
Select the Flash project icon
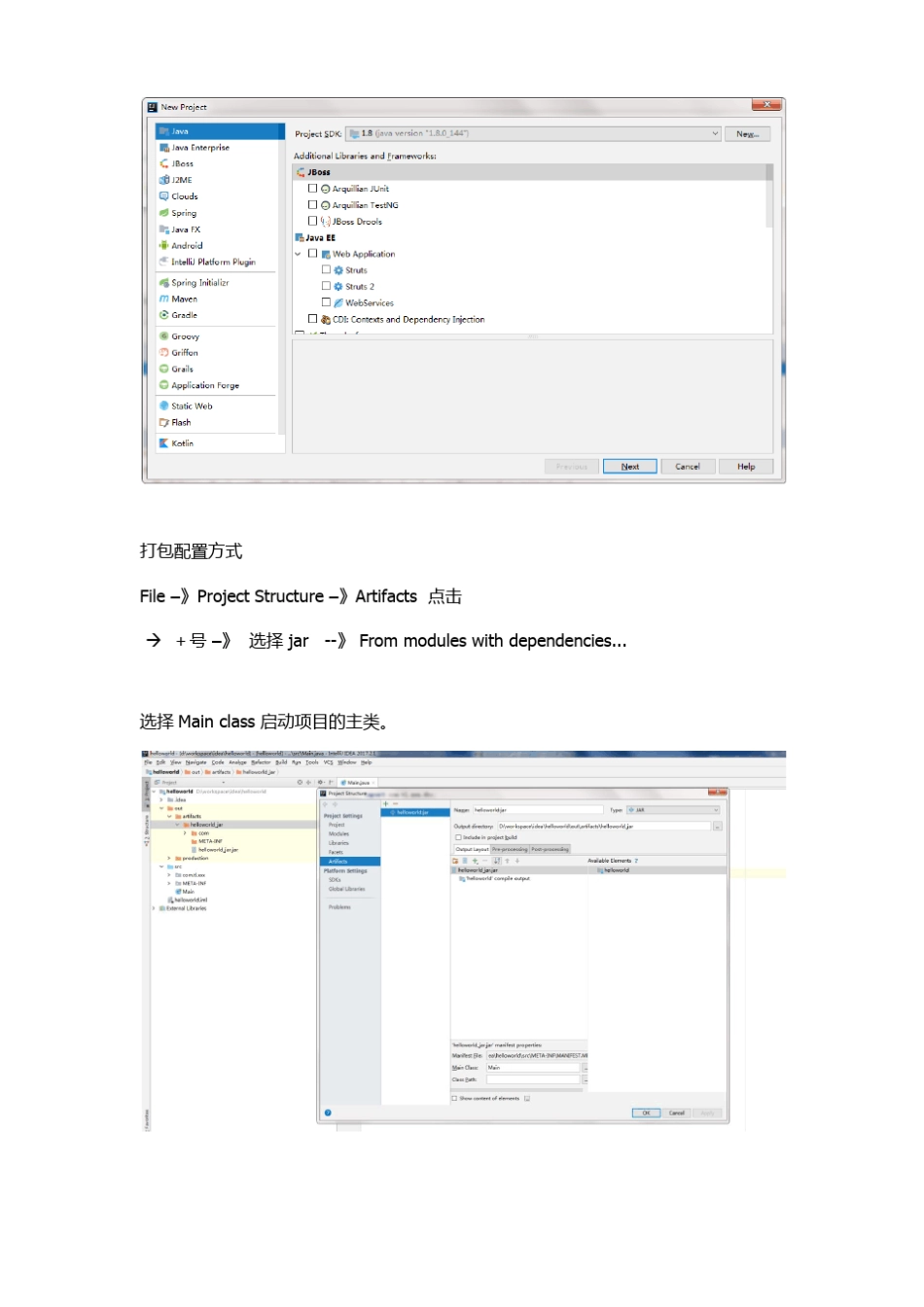click(164, 422)
